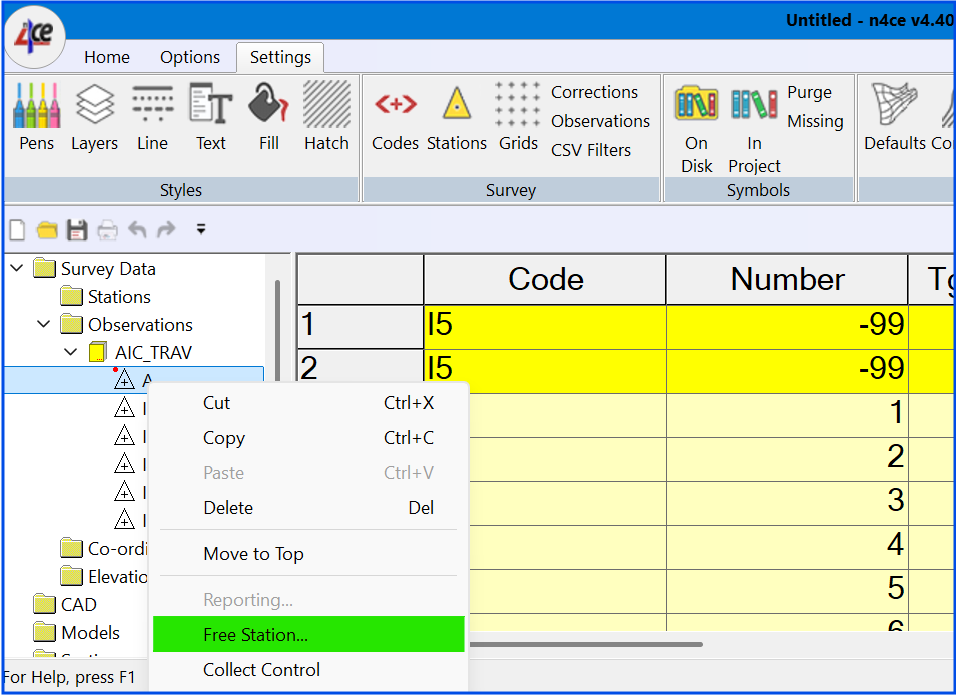
Task: Switch to the Options ribbon tab
Action: click(x=190, y=57)
